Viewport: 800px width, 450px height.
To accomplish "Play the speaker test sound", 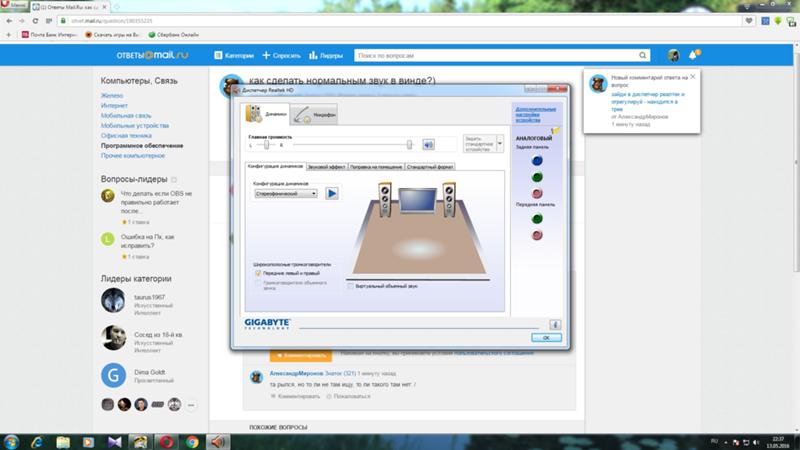I will tap(332, 193).
